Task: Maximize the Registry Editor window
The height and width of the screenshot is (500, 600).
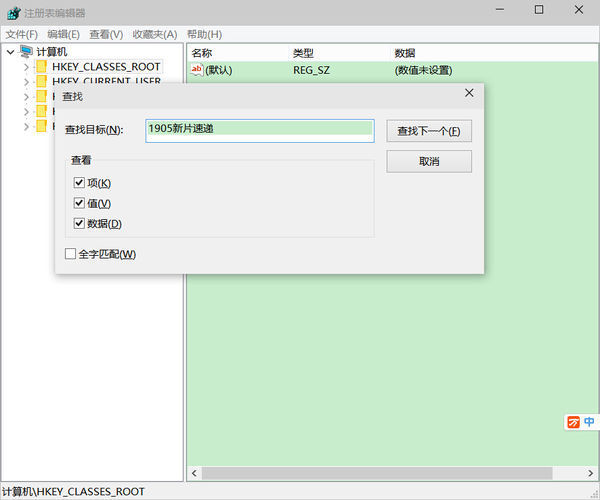Action: [539, 10]
